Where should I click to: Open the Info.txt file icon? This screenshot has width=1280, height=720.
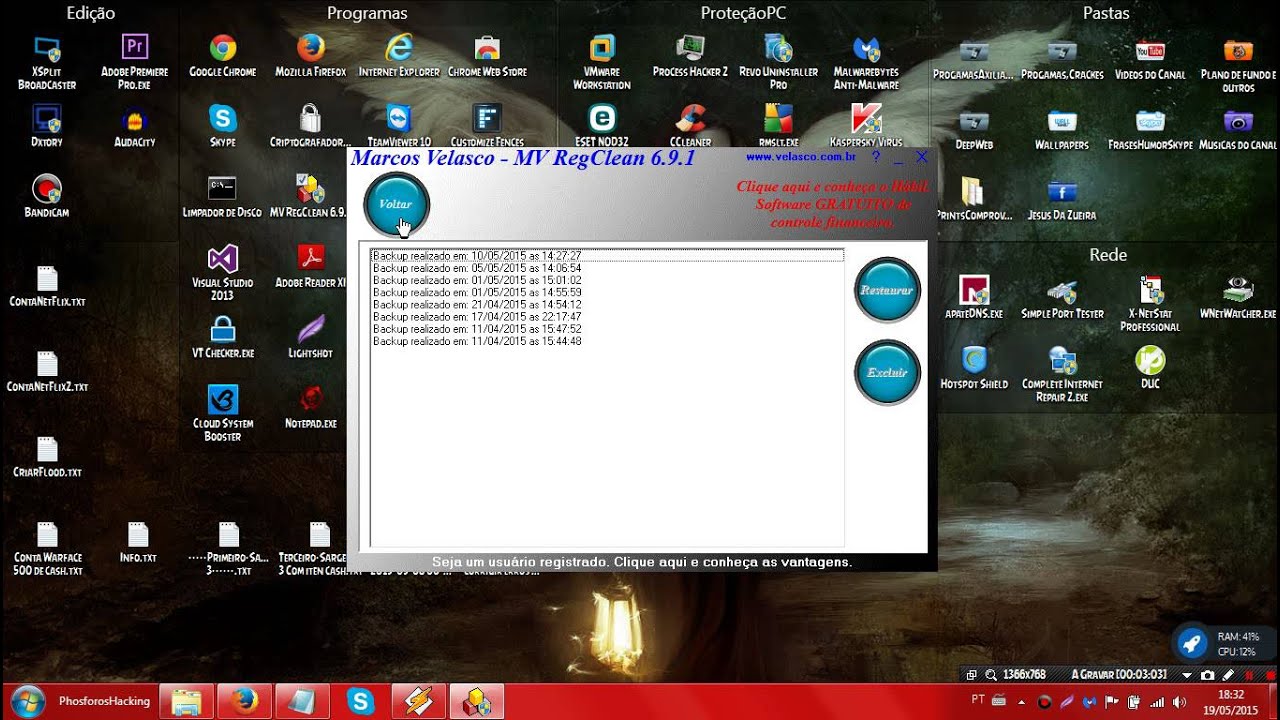coord(138,542)
